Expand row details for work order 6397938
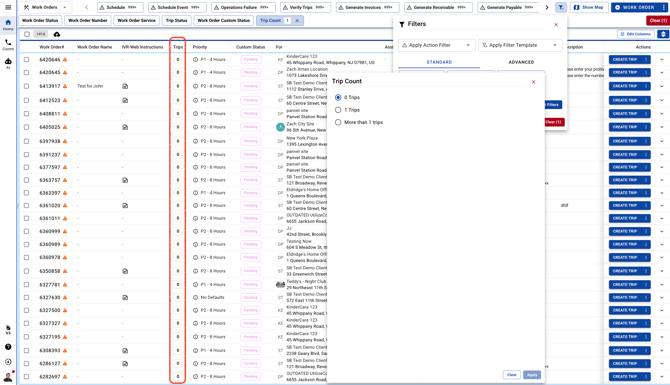This screenshot has height=385, width=670. click(x=662, y=141)
